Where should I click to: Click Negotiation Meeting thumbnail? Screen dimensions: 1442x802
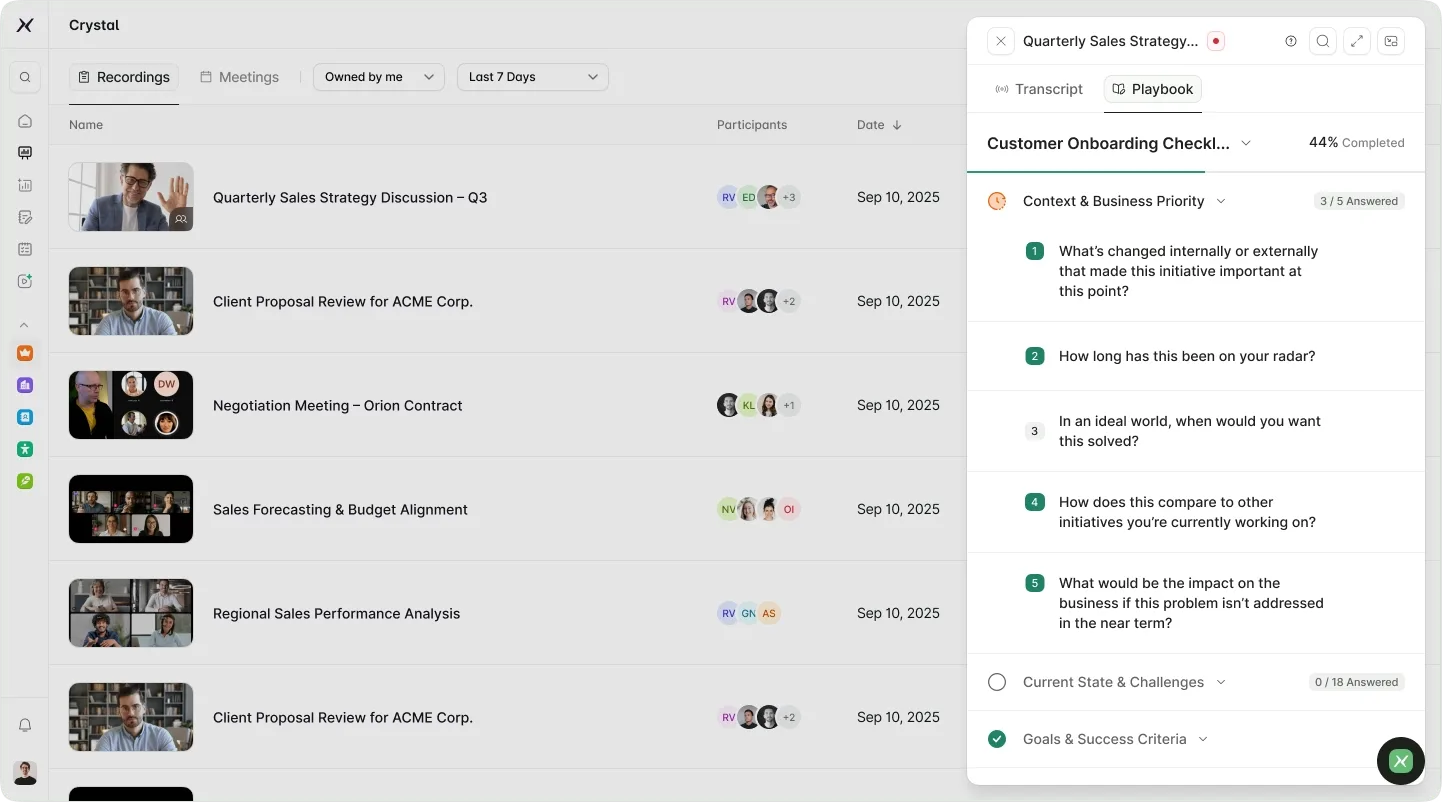pyautogui.click(x=131, y=405)
